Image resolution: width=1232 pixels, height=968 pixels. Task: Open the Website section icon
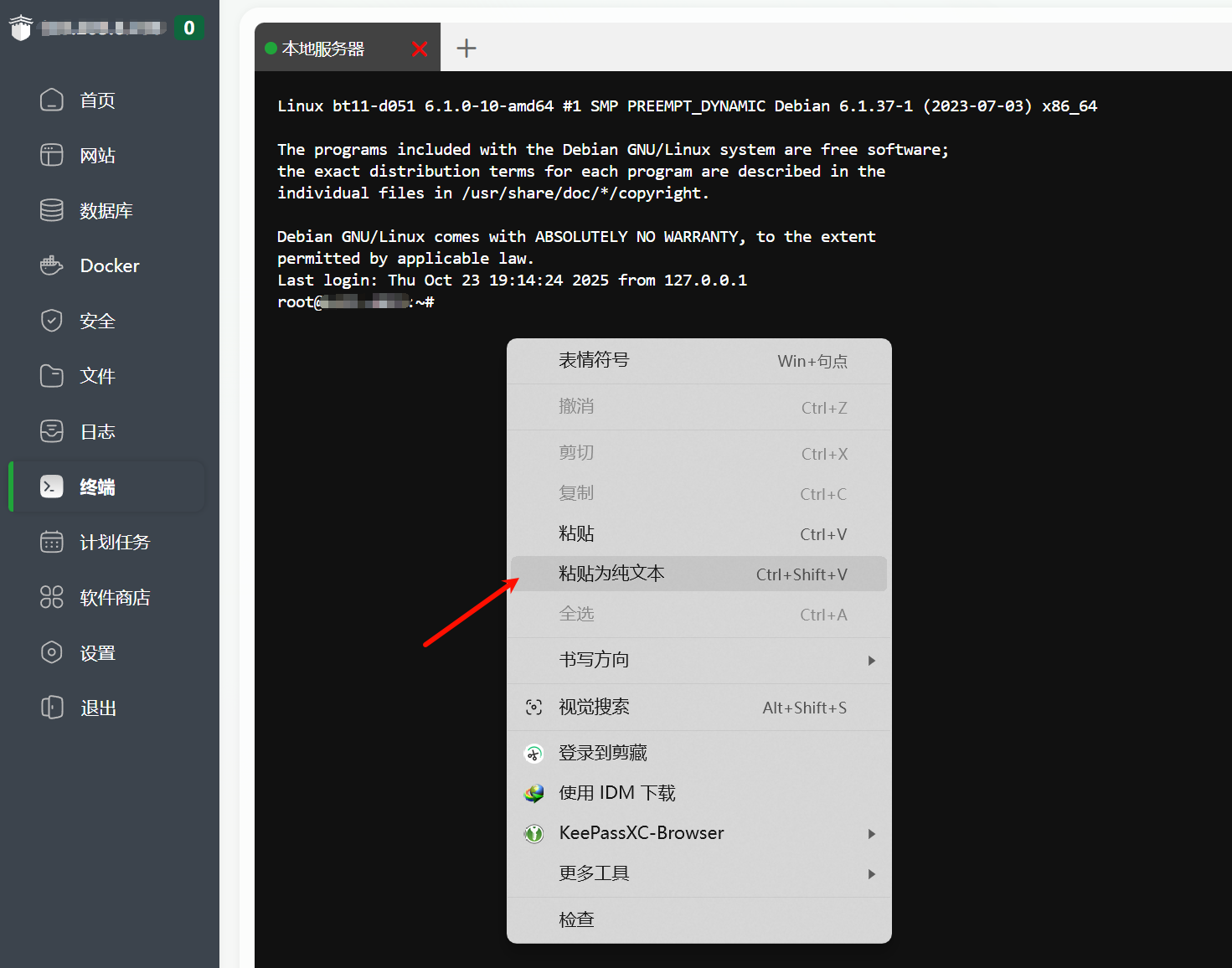pos(52,156)
